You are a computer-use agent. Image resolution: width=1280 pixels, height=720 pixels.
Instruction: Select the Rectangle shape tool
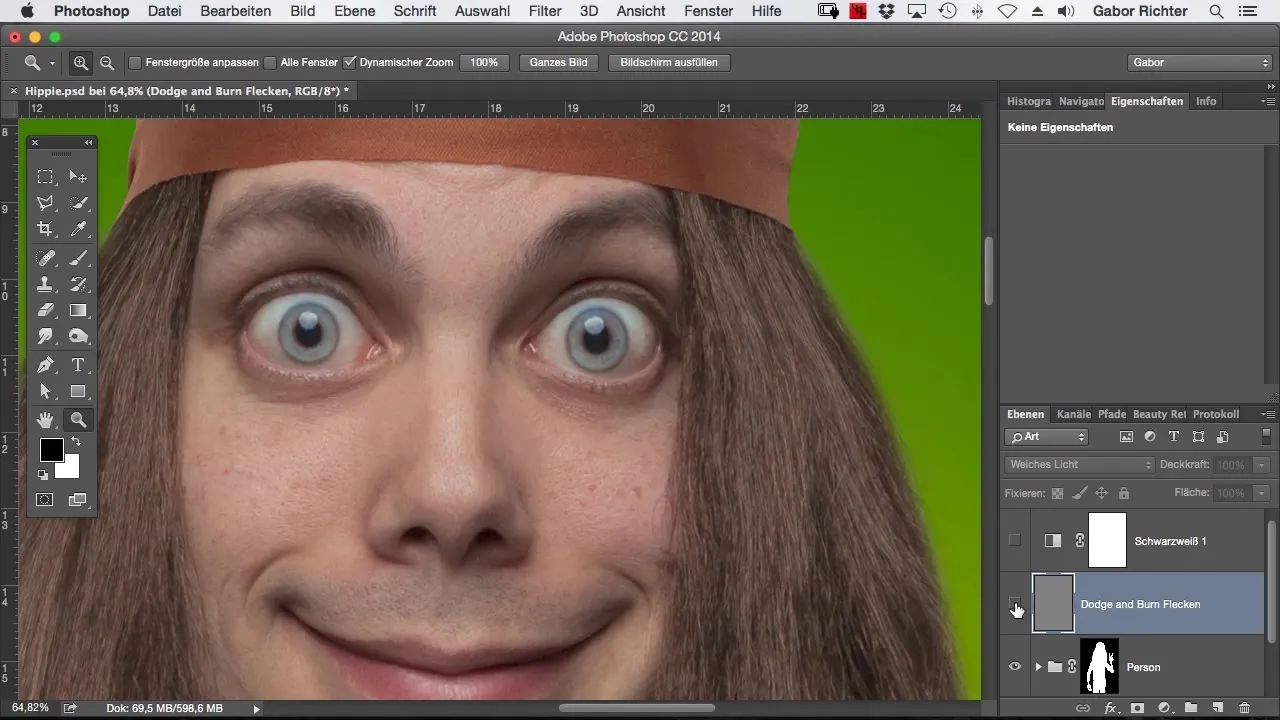coord(78,391)
